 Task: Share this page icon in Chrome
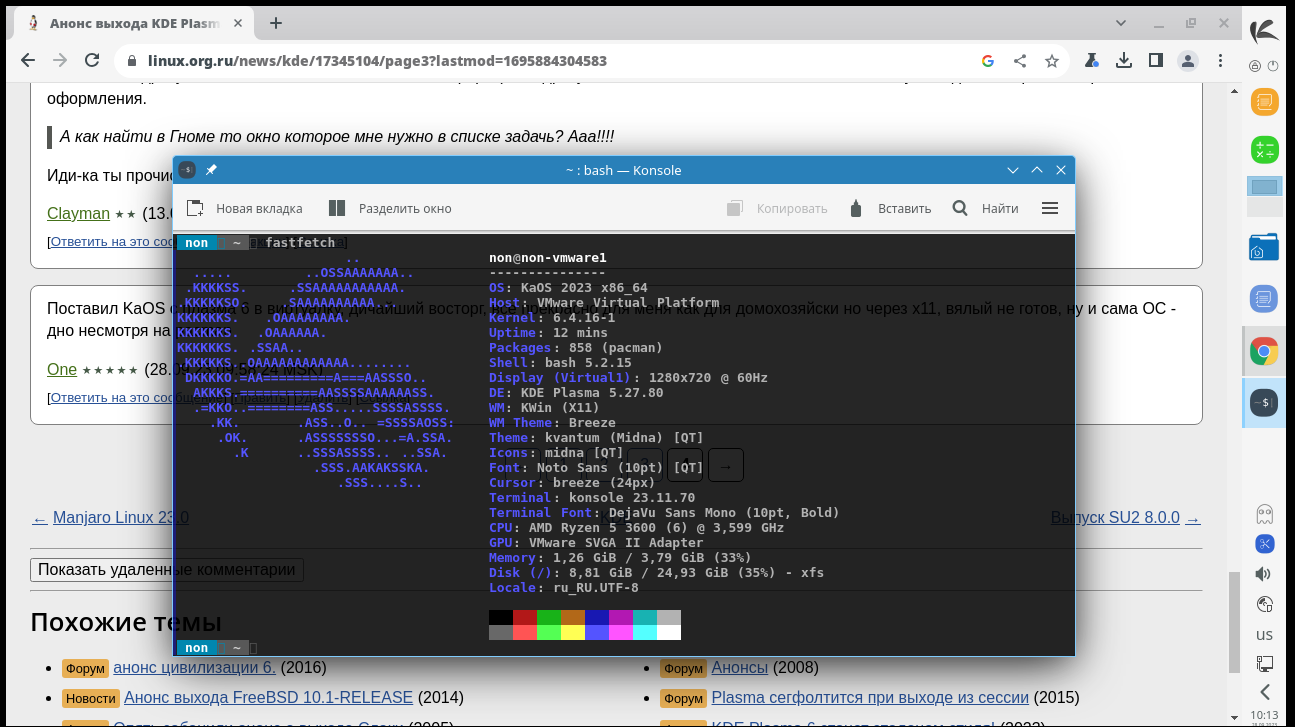click(1020, 60)
